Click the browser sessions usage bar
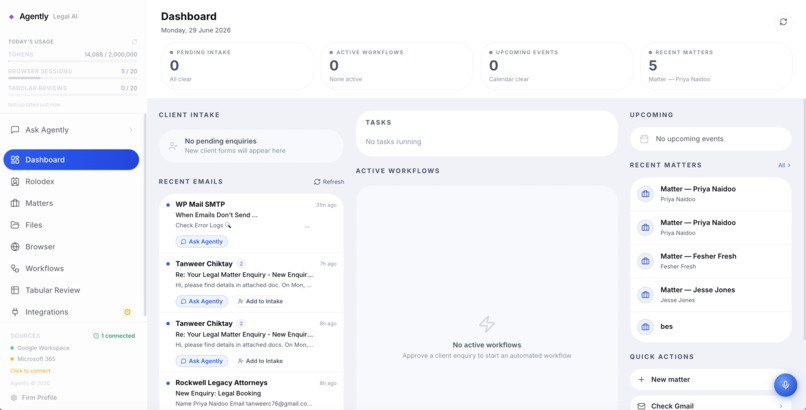This screenshot has width=806, height=410. [x=72, y=78]
